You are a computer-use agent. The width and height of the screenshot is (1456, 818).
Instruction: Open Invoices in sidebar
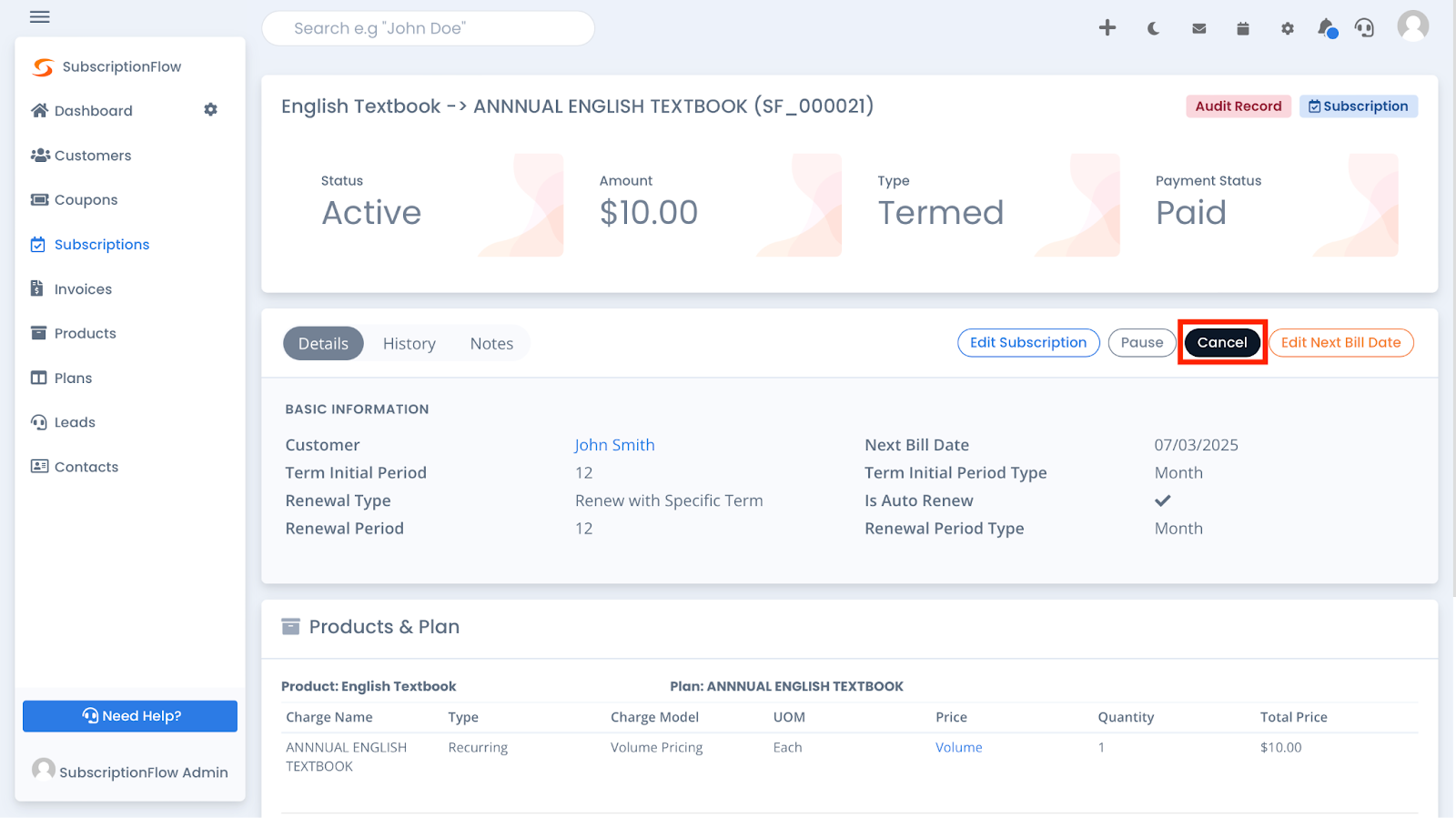(72, 289)
